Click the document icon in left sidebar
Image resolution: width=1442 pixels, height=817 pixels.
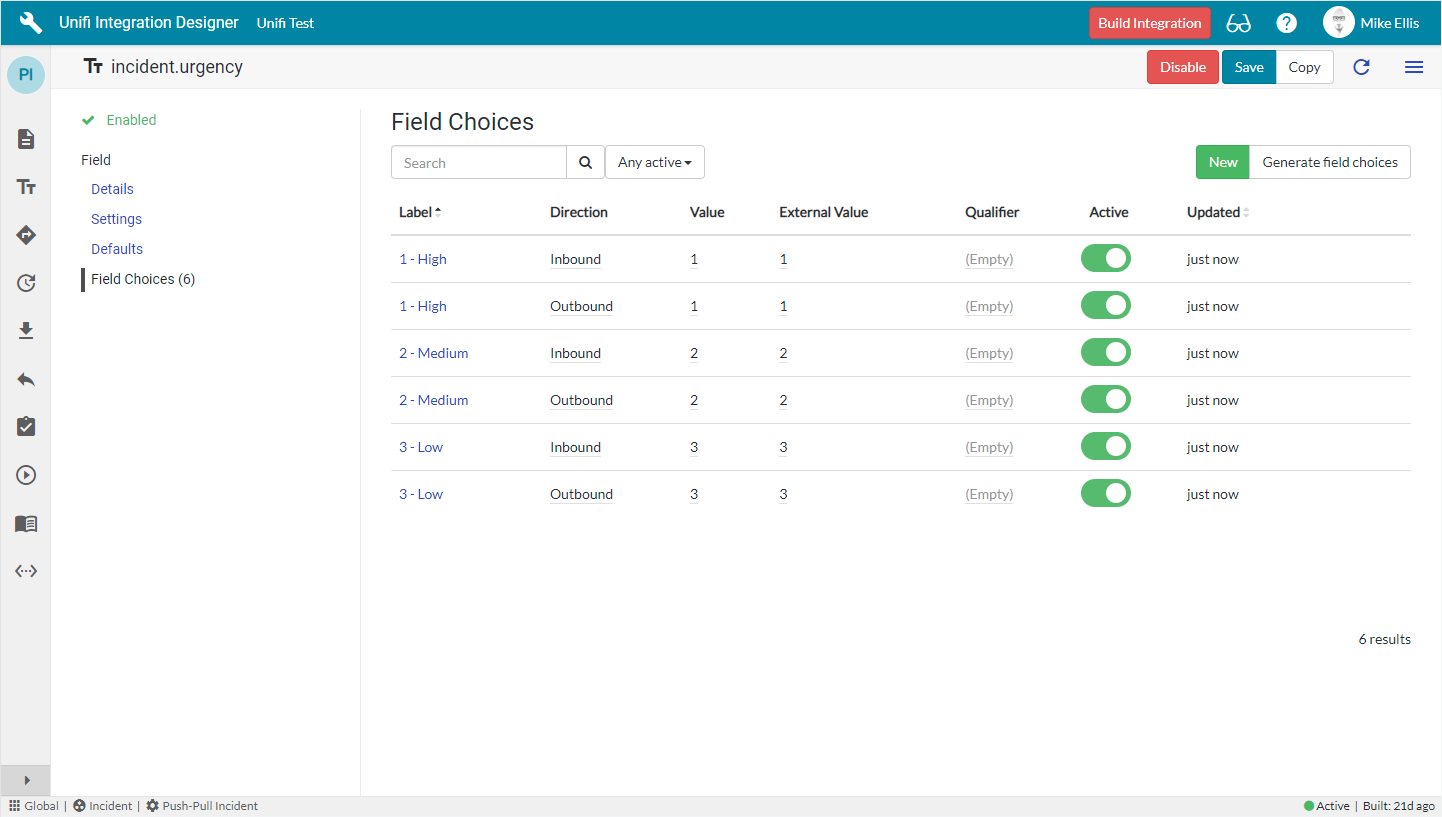[x=26, y=139]
